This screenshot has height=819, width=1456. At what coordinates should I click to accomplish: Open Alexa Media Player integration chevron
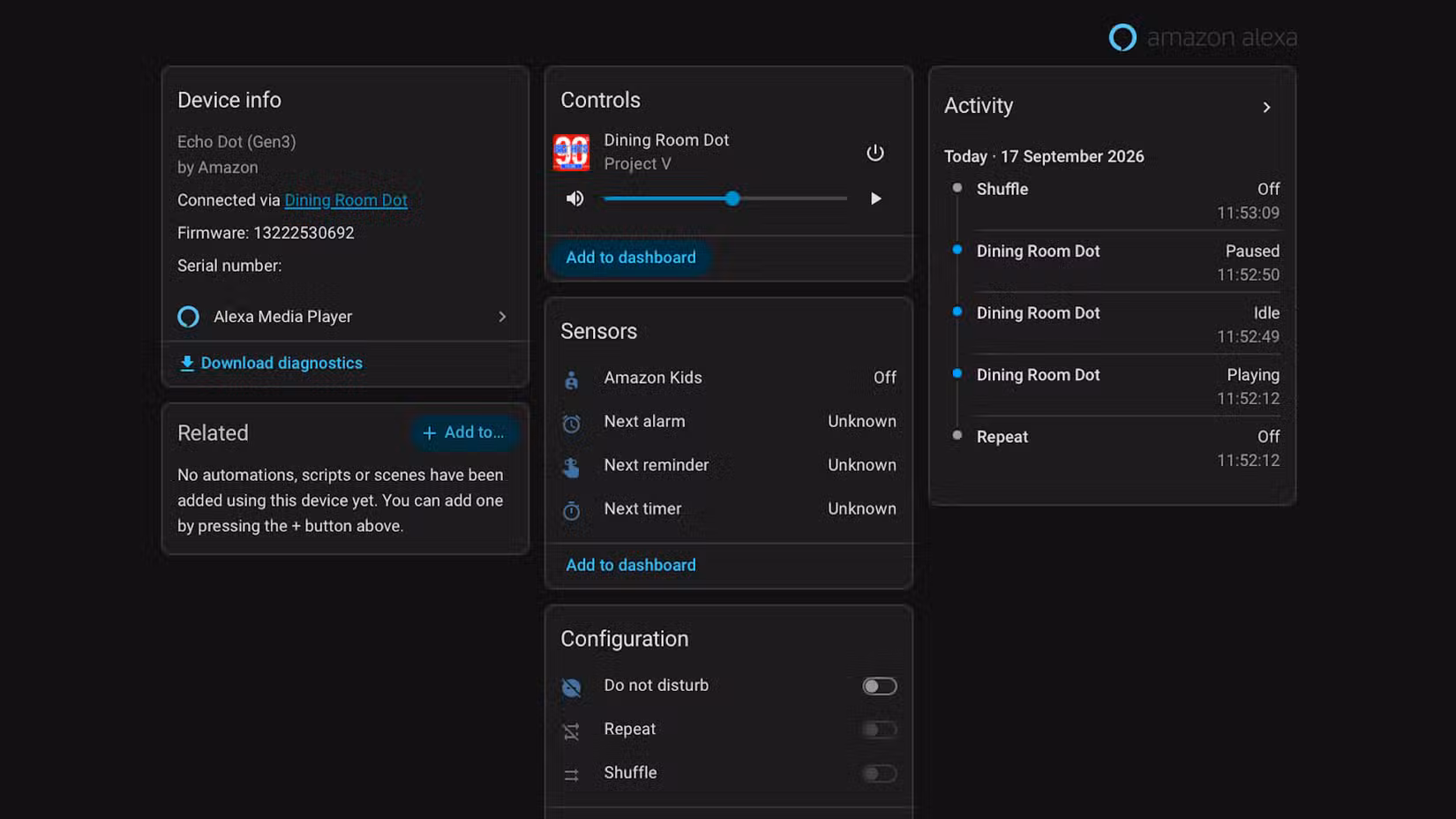click(502, 316)
